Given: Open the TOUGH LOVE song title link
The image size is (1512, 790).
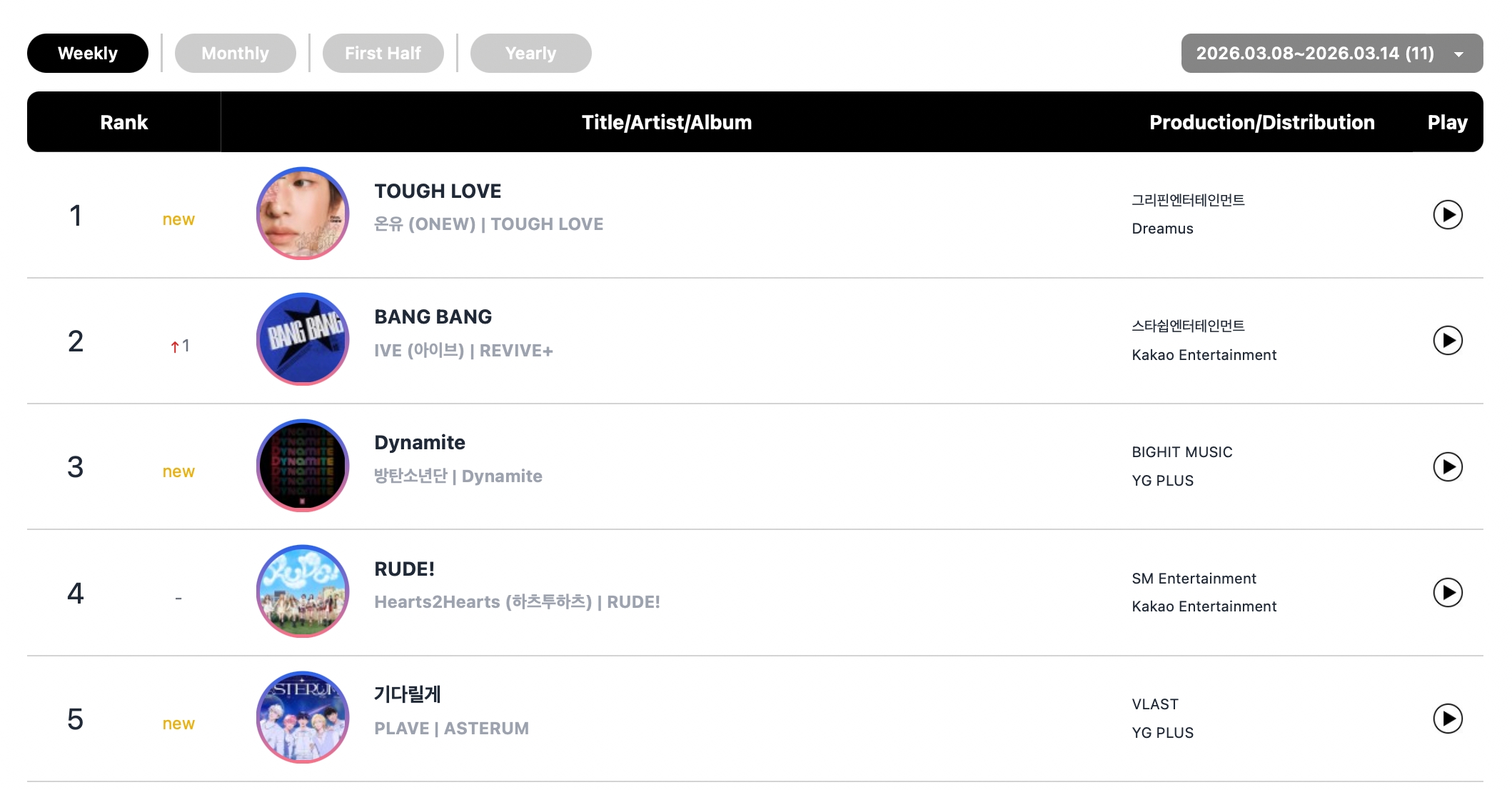Looking at the screenshot, I should coord(438,191).
